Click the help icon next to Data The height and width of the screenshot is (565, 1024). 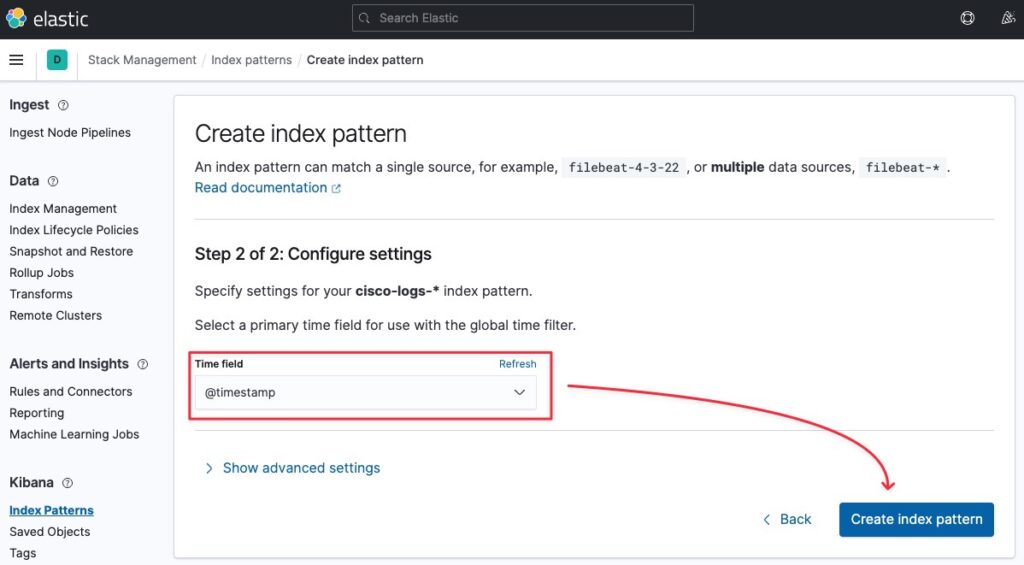(54, 181)
